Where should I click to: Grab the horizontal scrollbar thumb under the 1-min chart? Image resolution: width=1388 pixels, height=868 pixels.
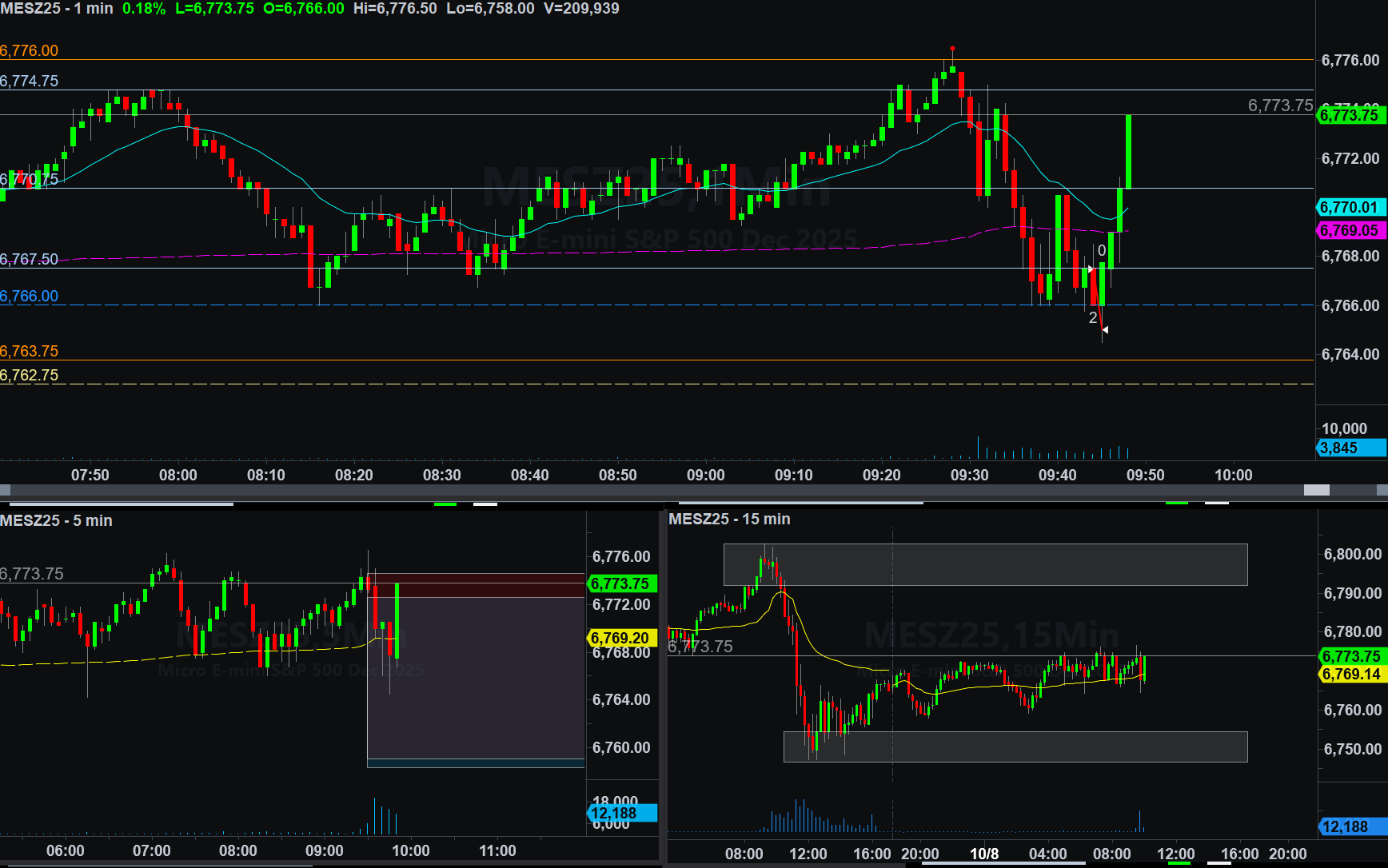tap(1316, 490)
